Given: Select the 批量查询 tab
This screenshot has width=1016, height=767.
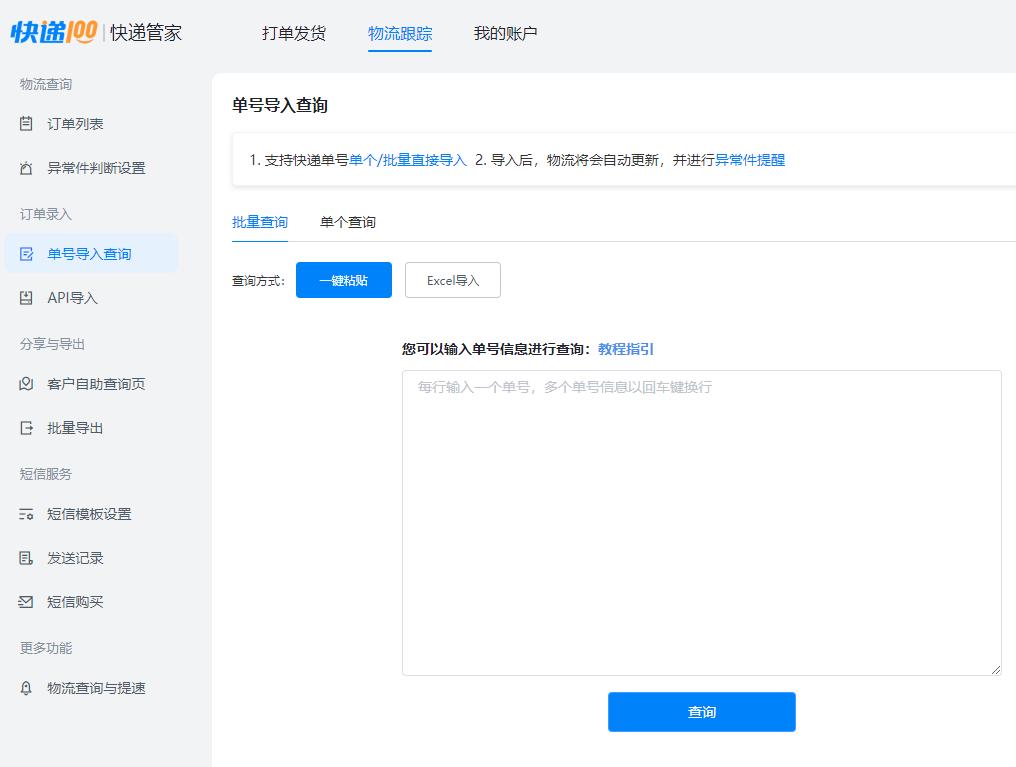Looking at the screenshot, I should coord(259,222).
